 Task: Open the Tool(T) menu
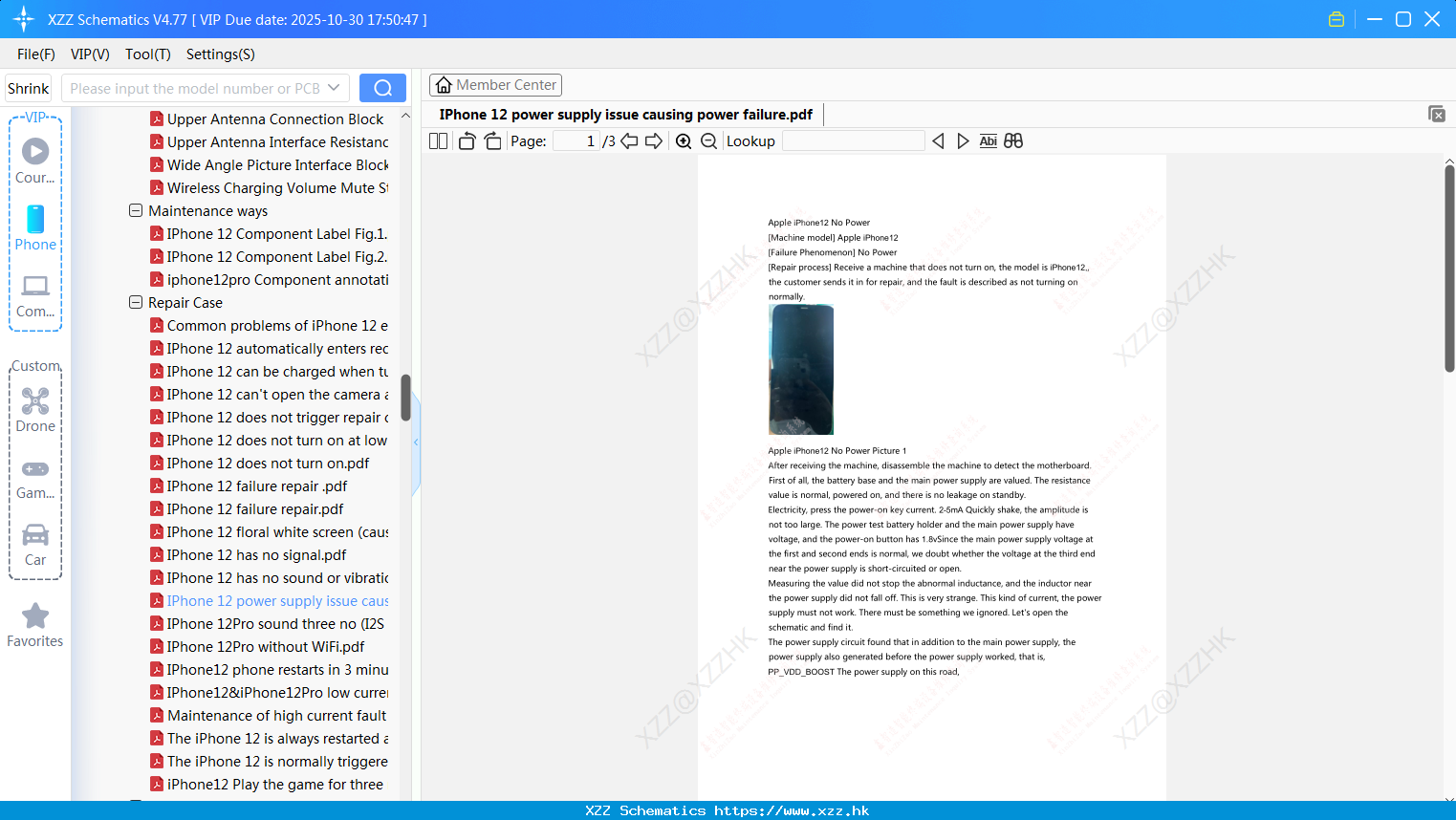148,54
